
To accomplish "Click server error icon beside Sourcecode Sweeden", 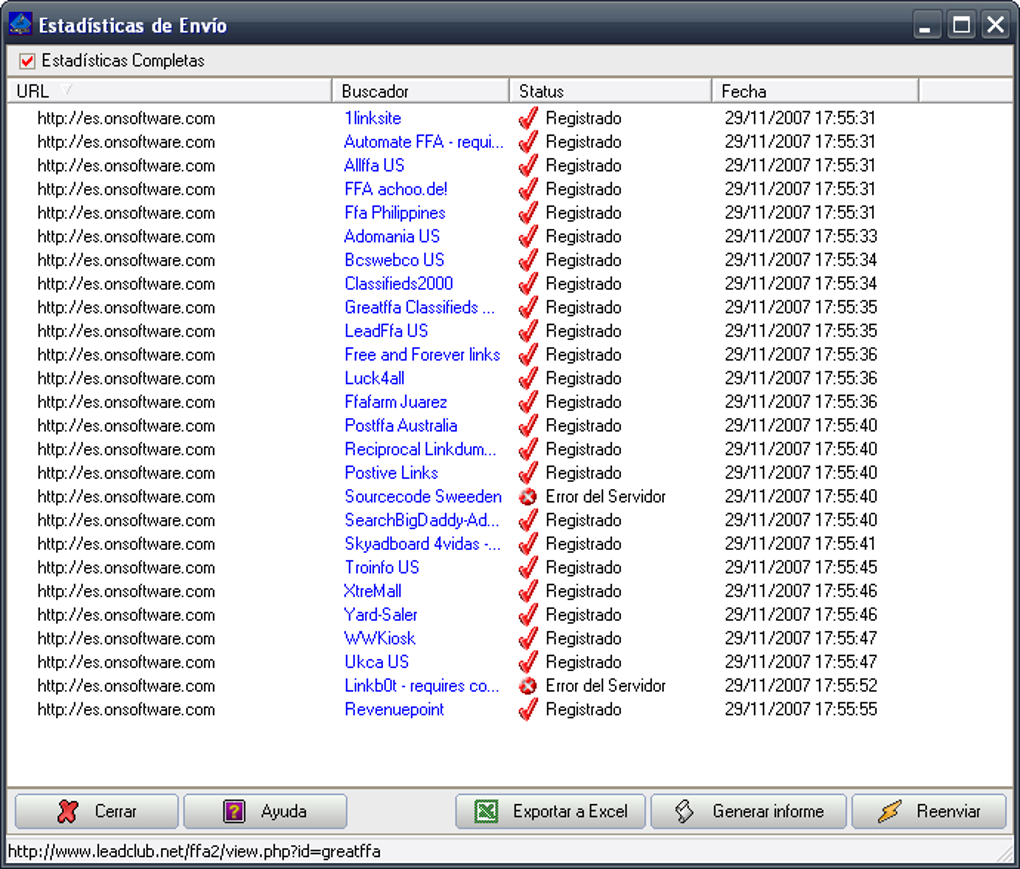I will [x=527, y=496].
